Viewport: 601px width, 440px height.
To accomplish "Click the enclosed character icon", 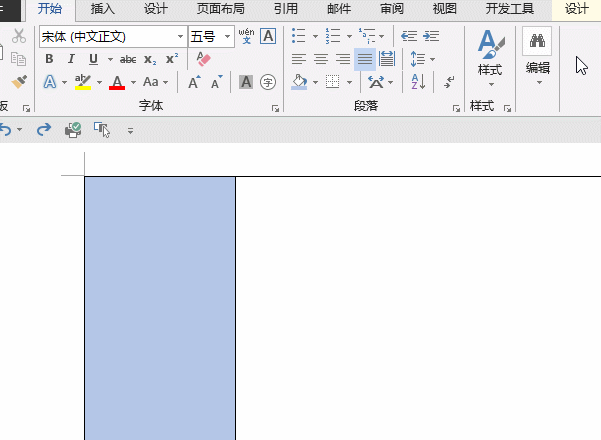I will [268, 82].
